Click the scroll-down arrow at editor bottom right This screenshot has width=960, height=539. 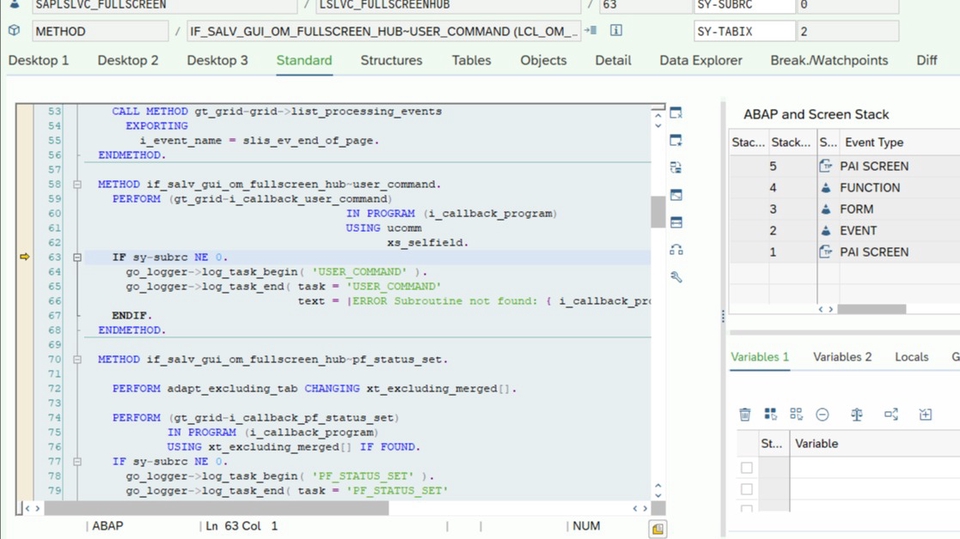pyautogui.click(x=658, y=495)
